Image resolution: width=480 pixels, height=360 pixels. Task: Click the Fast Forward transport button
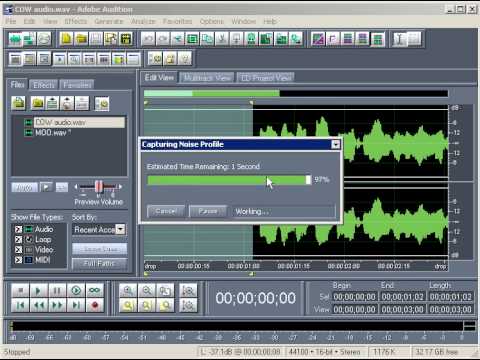pos(57,305)
